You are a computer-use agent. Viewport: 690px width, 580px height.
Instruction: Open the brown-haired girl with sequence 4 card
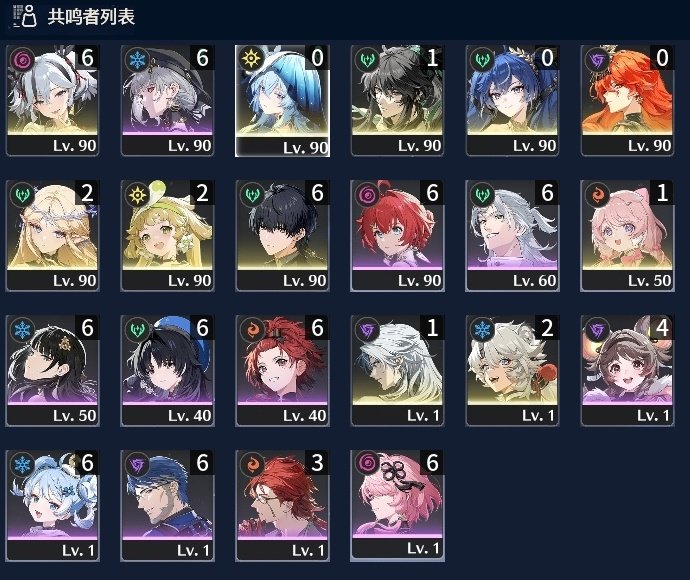click(627, 371)
